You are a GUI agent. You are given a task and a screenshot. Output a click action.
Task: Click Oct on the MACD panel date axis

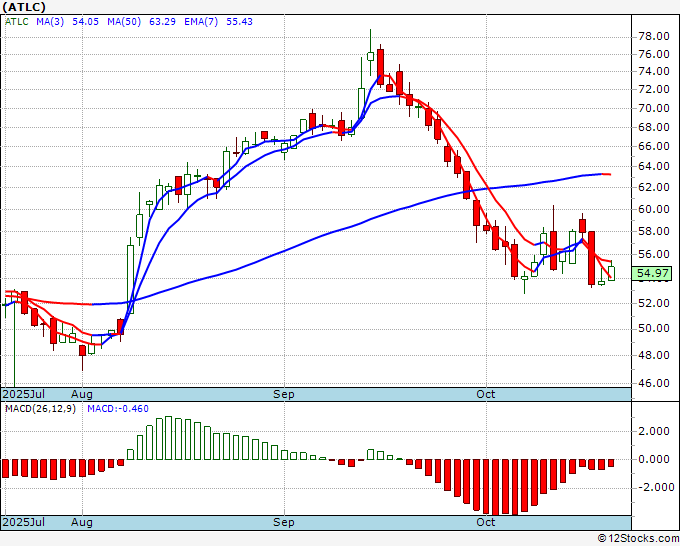[486, 522]
